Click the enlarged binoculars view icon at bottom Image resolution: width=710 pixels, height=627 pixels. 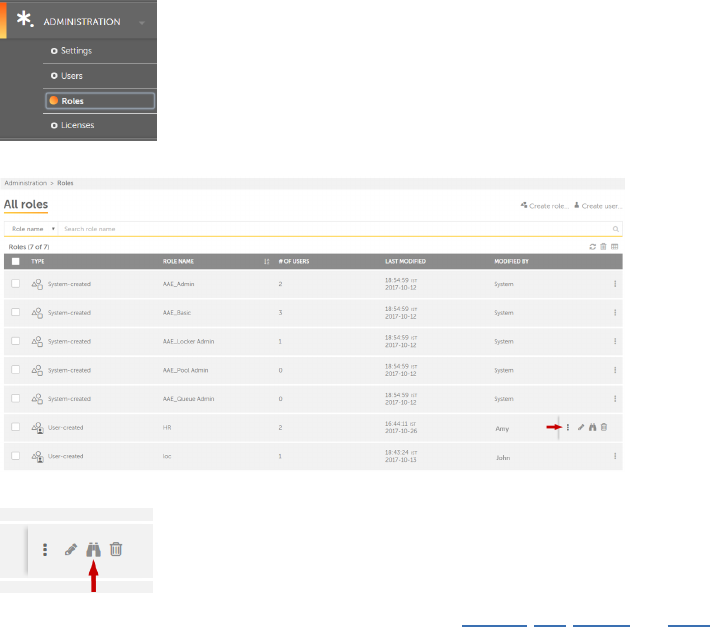(x=93, y=549)
